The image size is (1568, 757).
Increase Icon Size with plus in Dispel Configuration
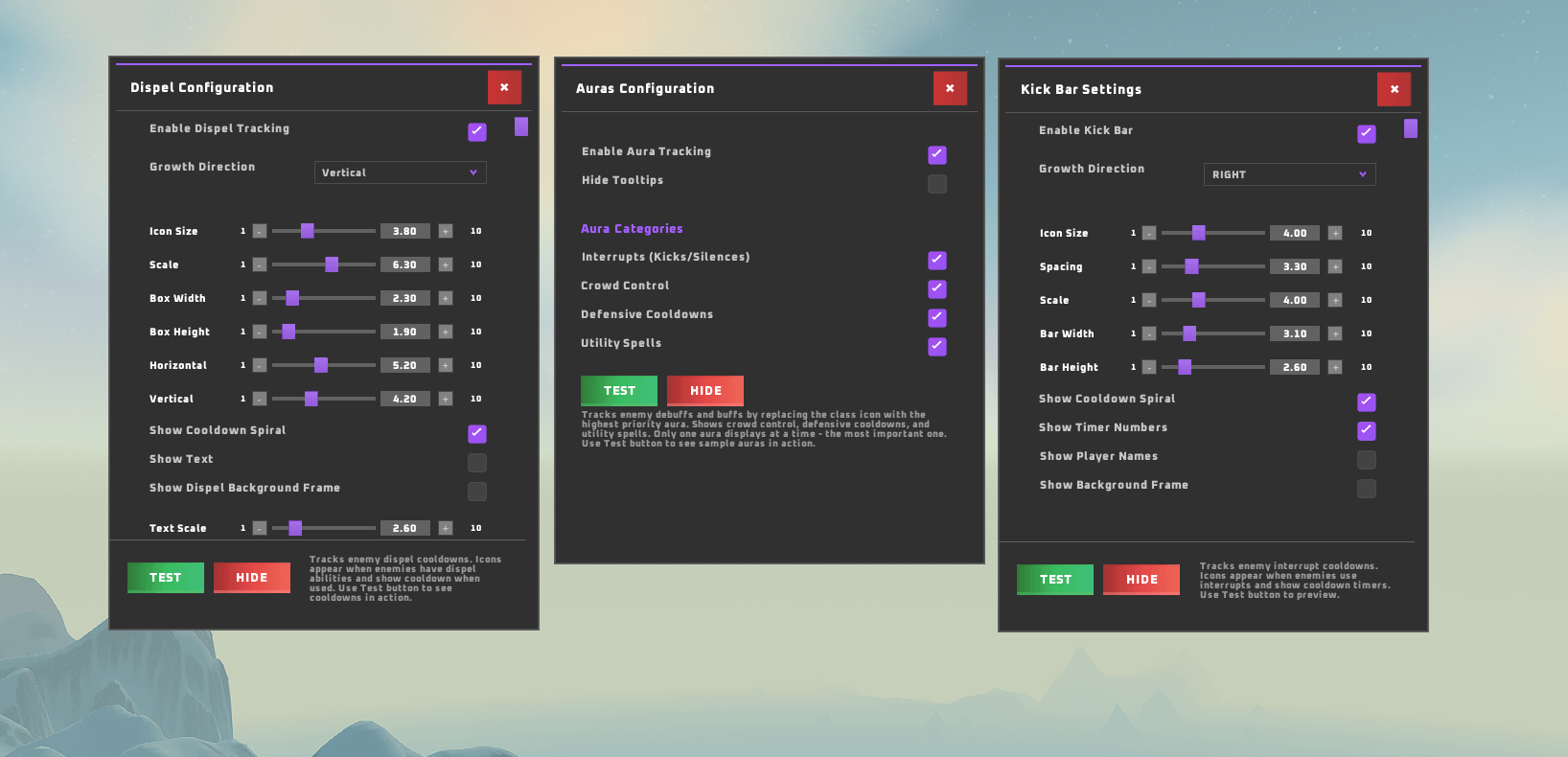tap(446, 231)
